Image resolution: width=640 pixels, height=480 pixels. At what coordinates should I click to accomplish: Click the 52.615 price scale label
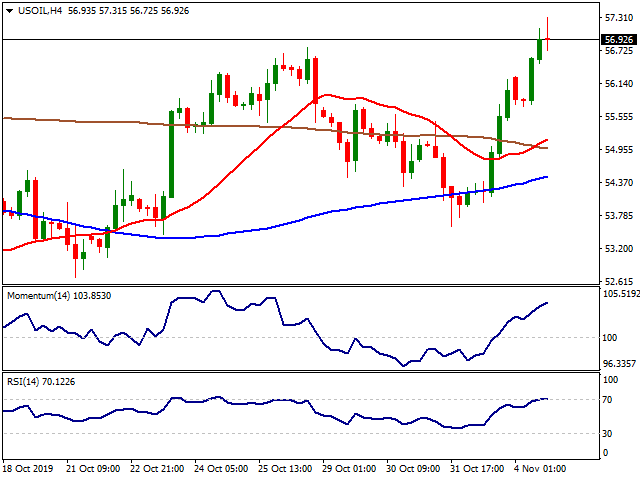coord(619,282)
